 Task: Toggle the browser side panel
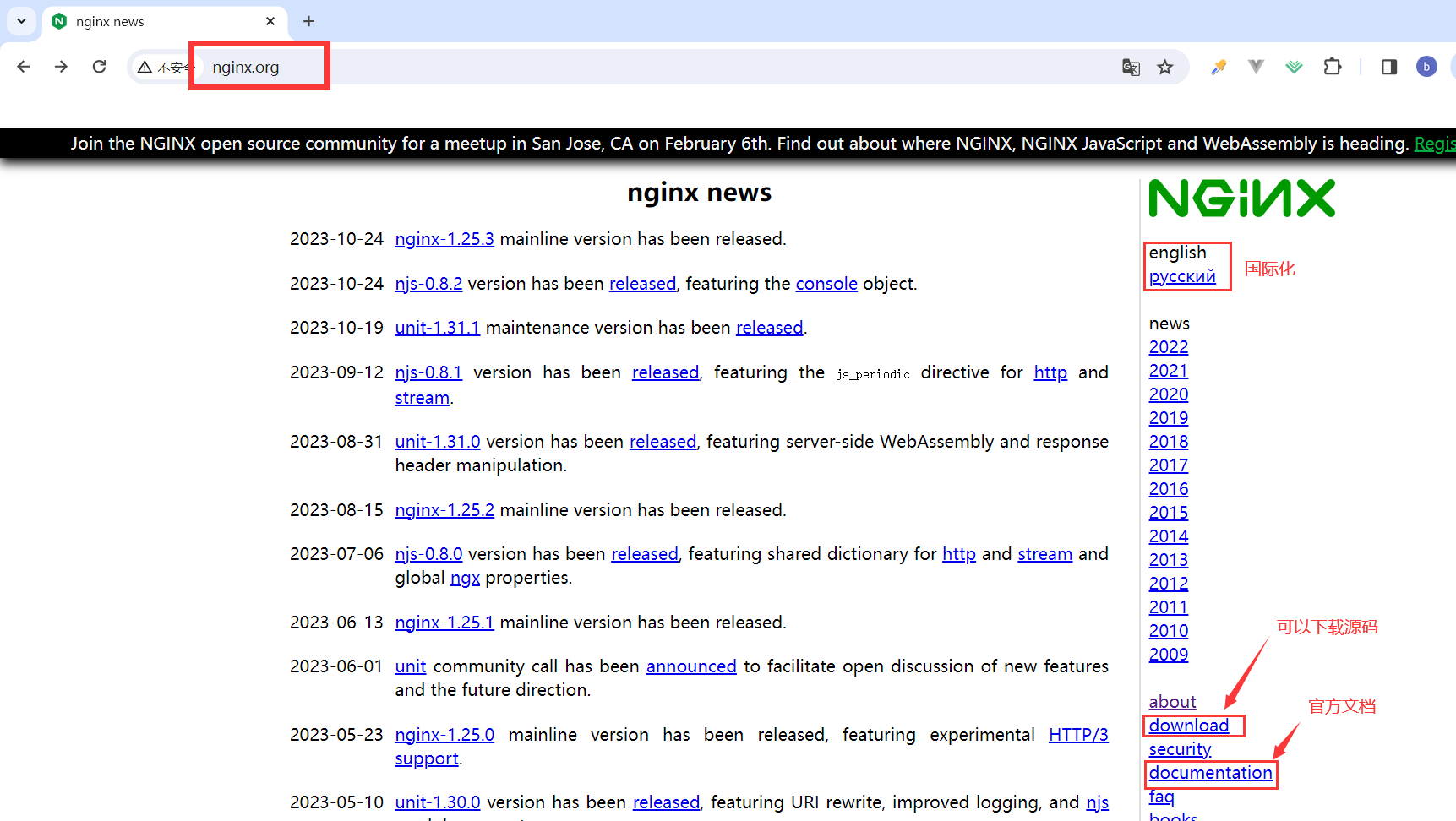(x=1389, y=67)
